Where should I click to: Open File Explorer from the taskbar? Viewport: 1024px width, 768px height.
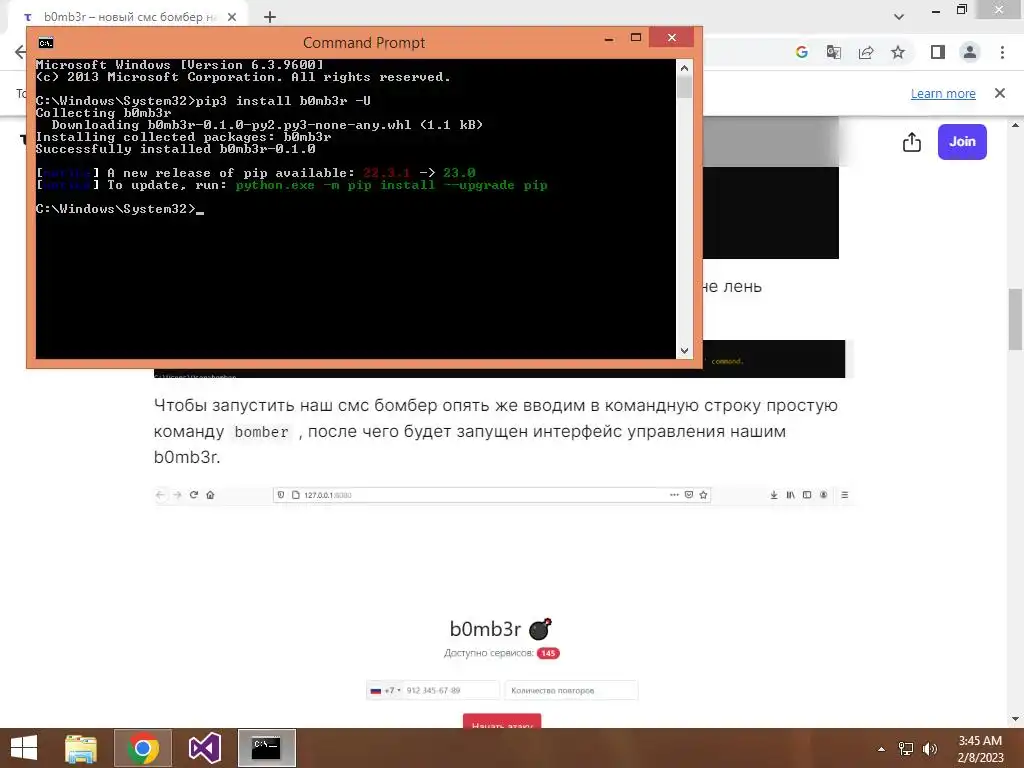click(81, 748)
